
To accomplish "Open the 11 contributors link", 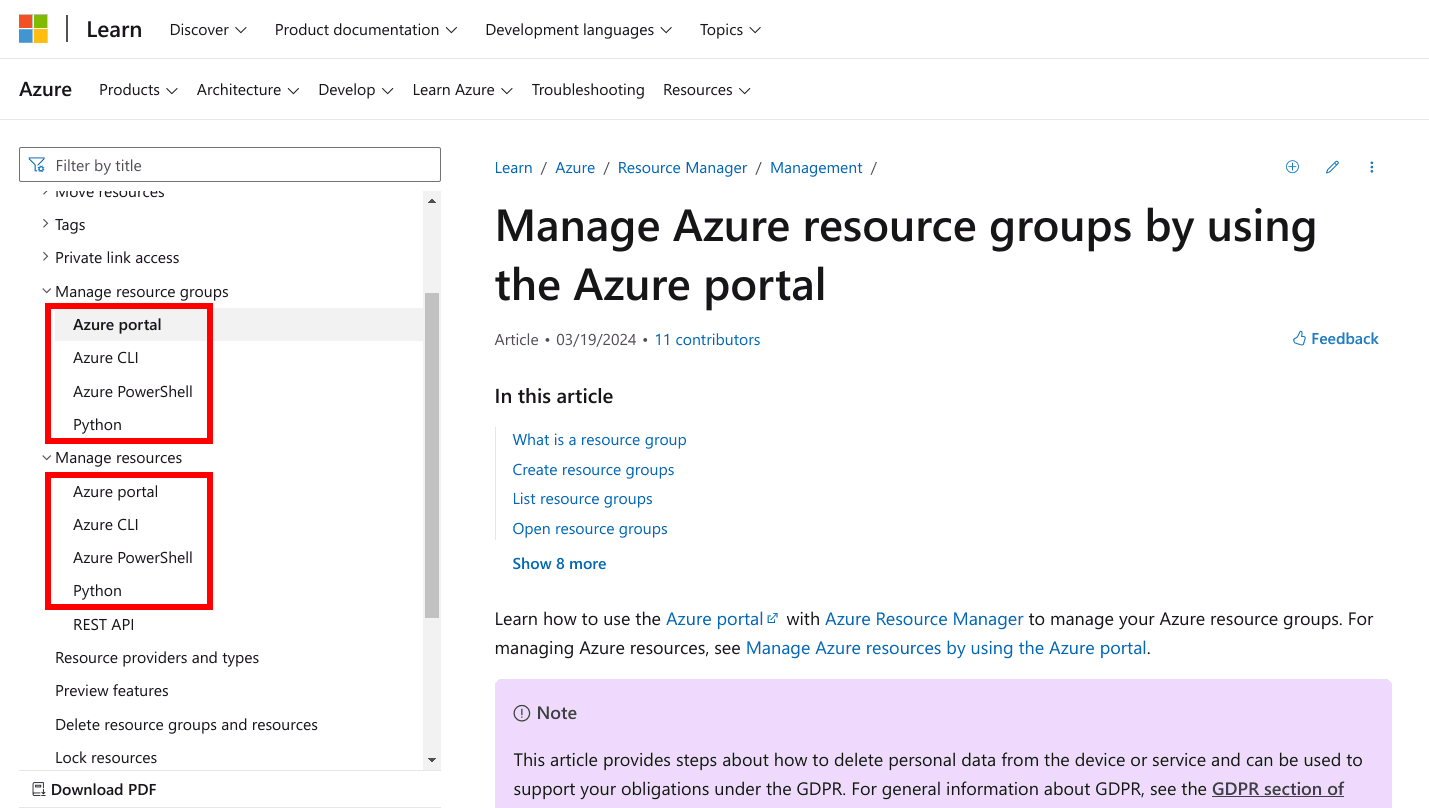I will [707, 339].
